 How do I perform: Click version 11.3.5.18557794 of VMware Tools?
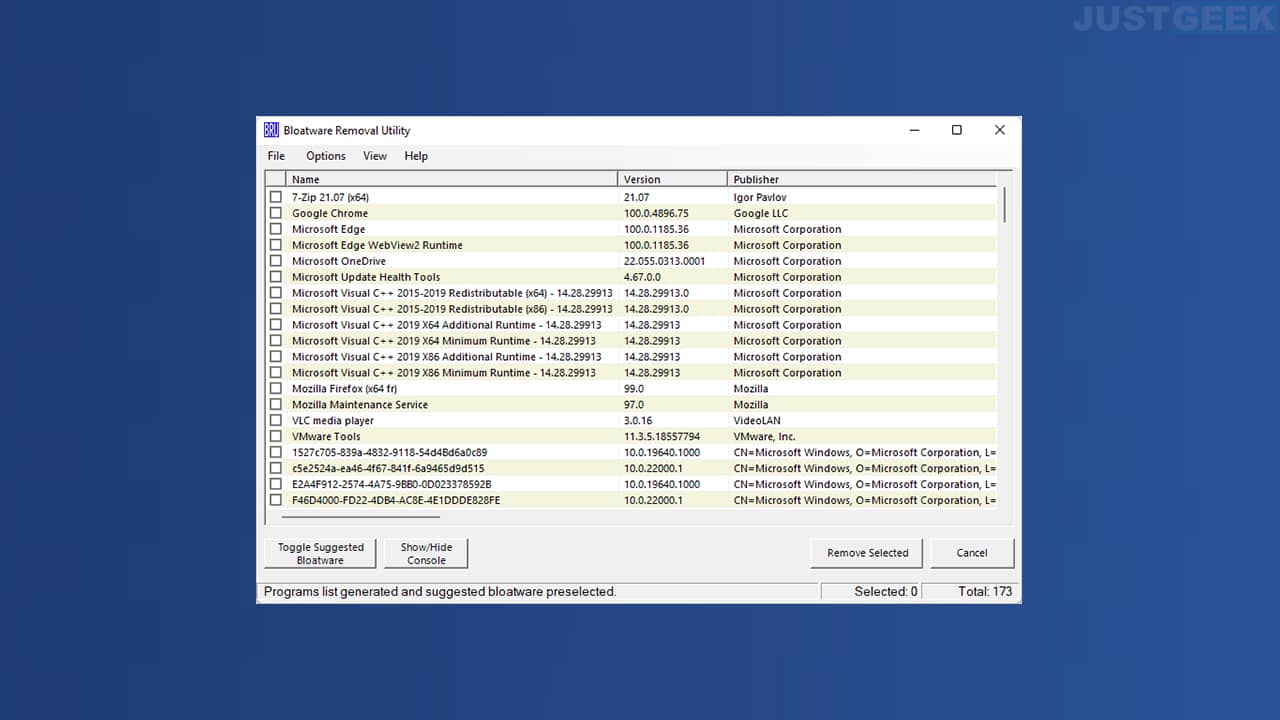pos(662,437)
